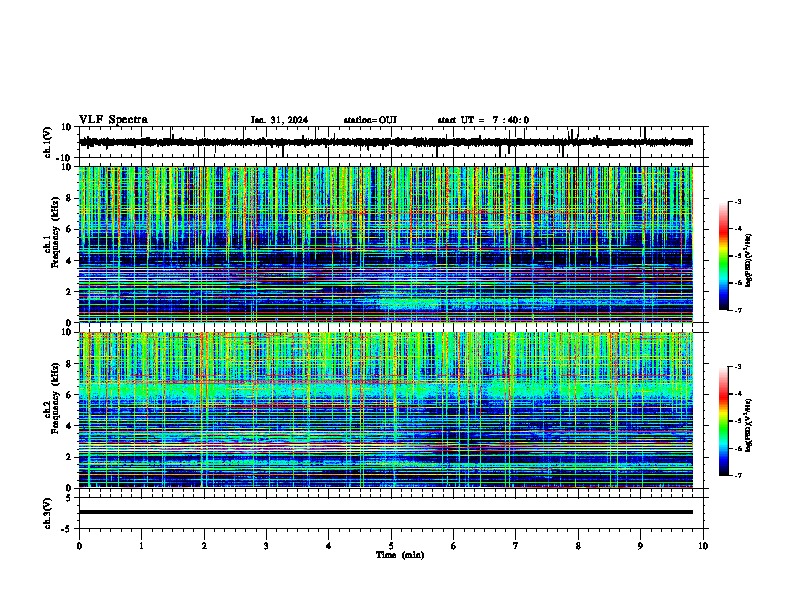The width and height of the screenshot is (792, 612).
Task: Click the "start UT = 7:40:0" text
Action: tap(483, 120)
